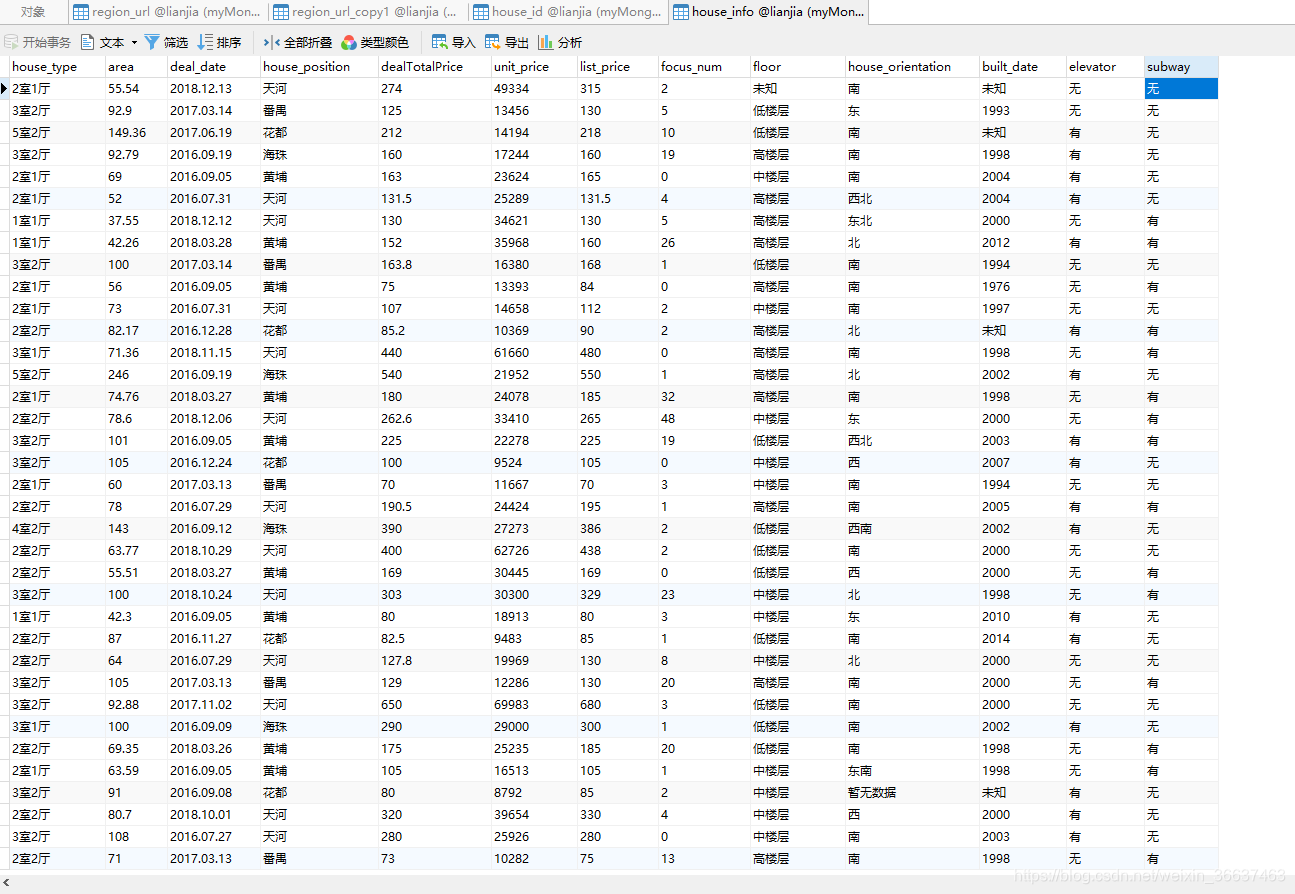This screenshot has height=894, width=1295.
Task: Click the current-row arrow indicator
Action: point(5,89)
